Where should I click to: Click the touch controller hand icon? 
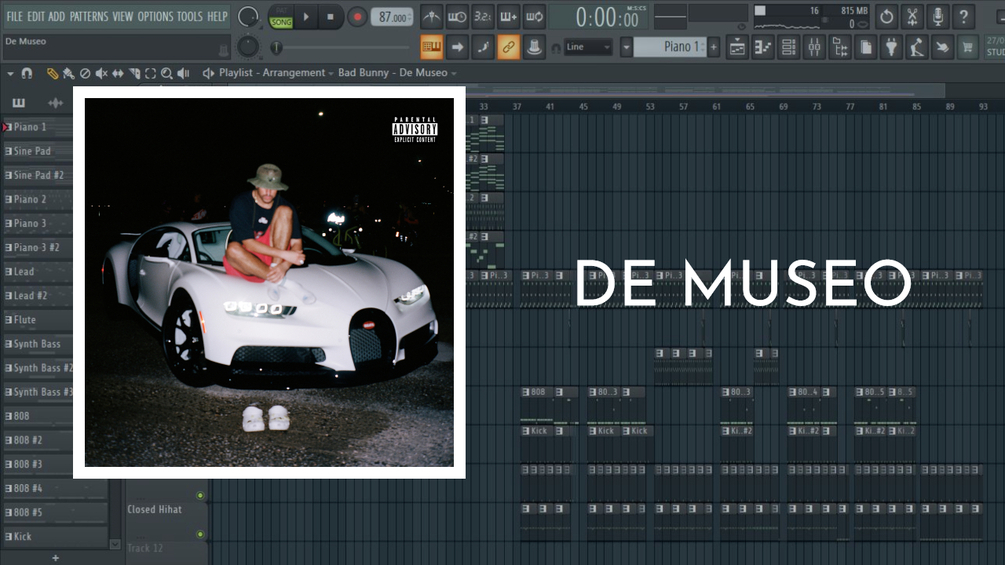point(942,47)
